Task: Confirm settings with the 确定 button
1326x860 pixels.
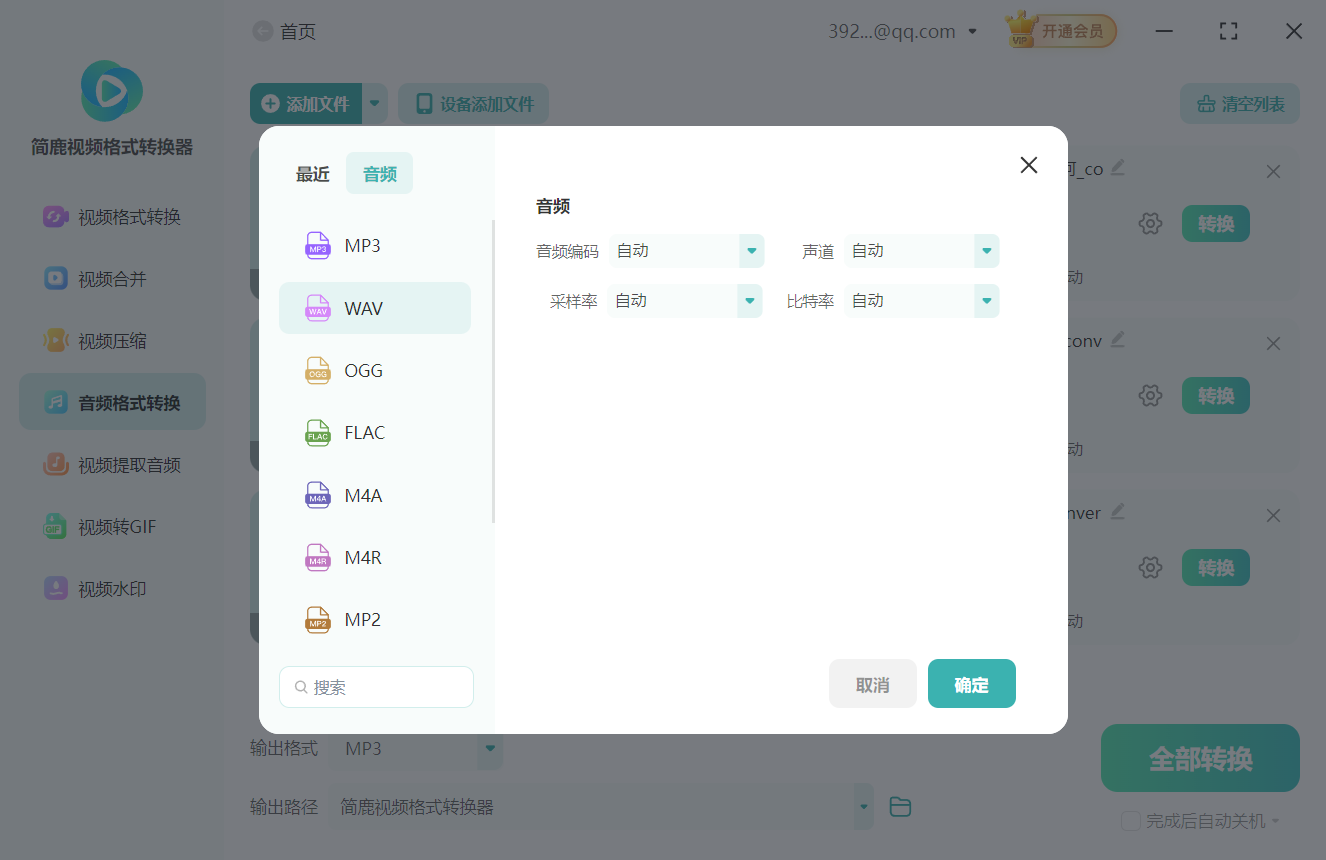Action: (x=971, y=683)
